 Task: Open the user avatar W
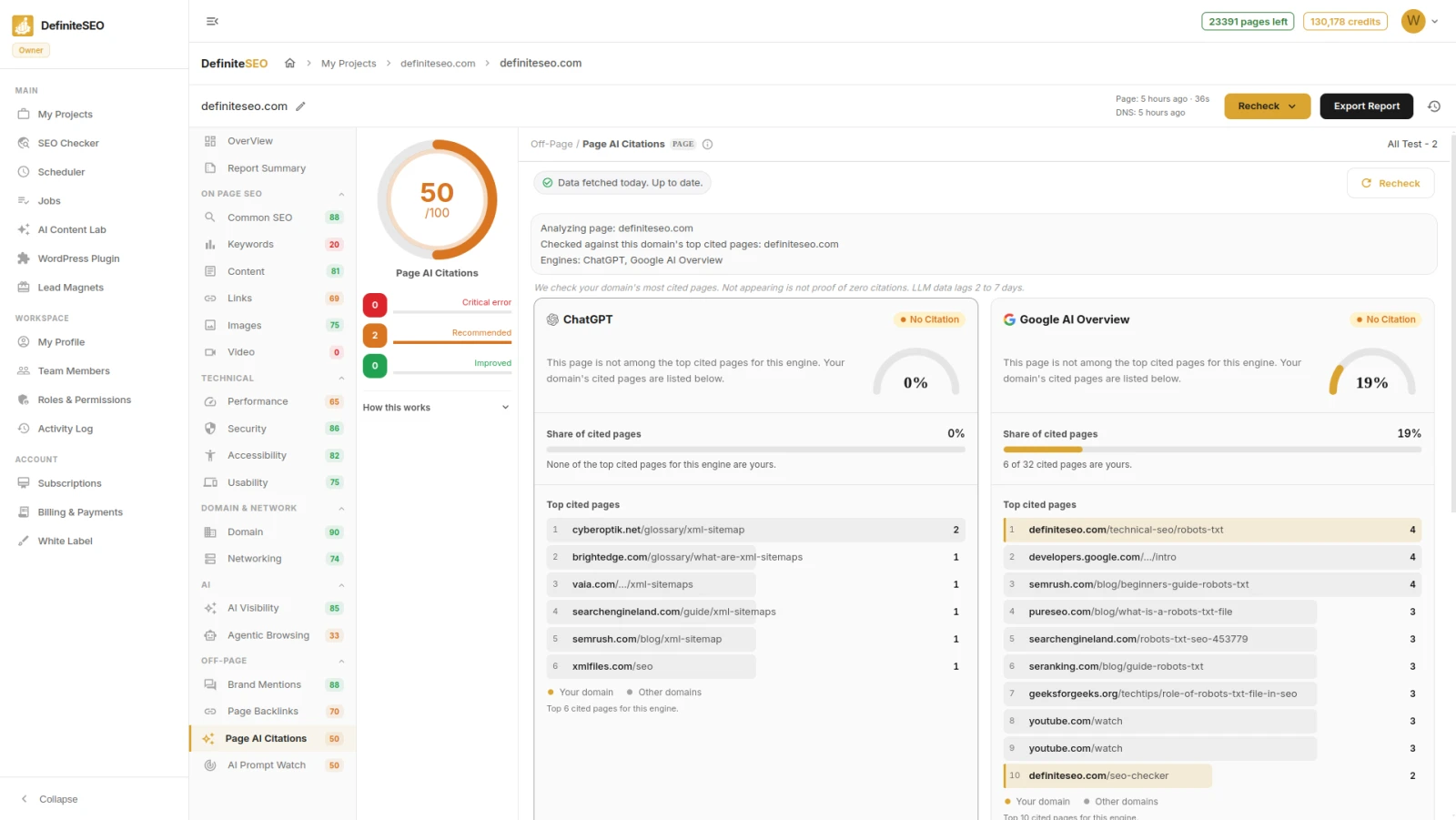point(1413,21)
